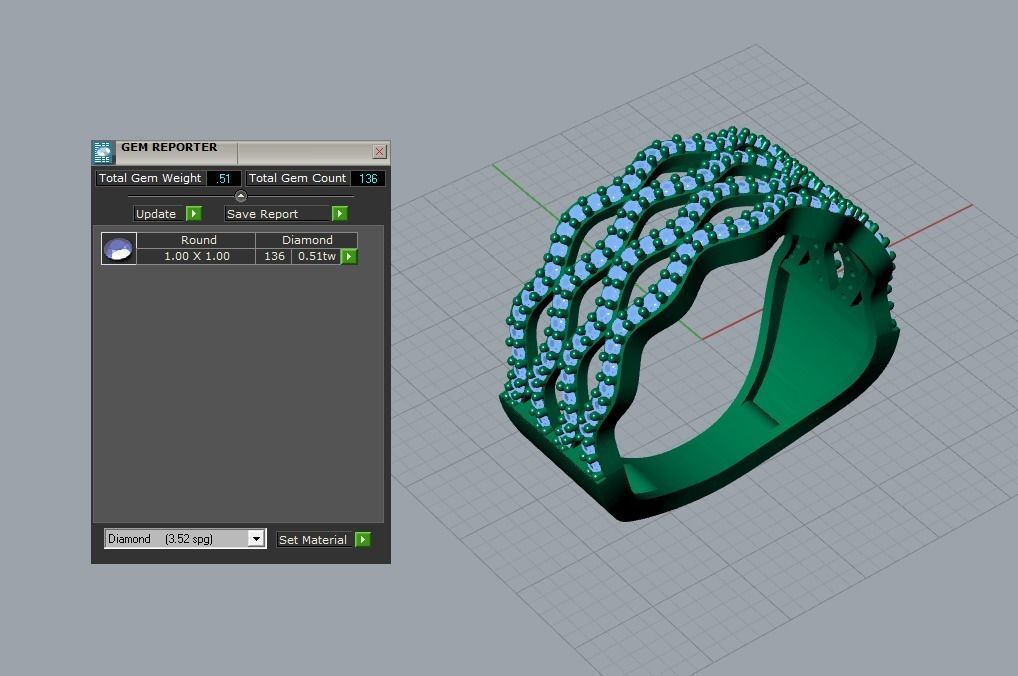Click the Save Report button
The height and width of the screenshot is (676, 1018).
278,214
